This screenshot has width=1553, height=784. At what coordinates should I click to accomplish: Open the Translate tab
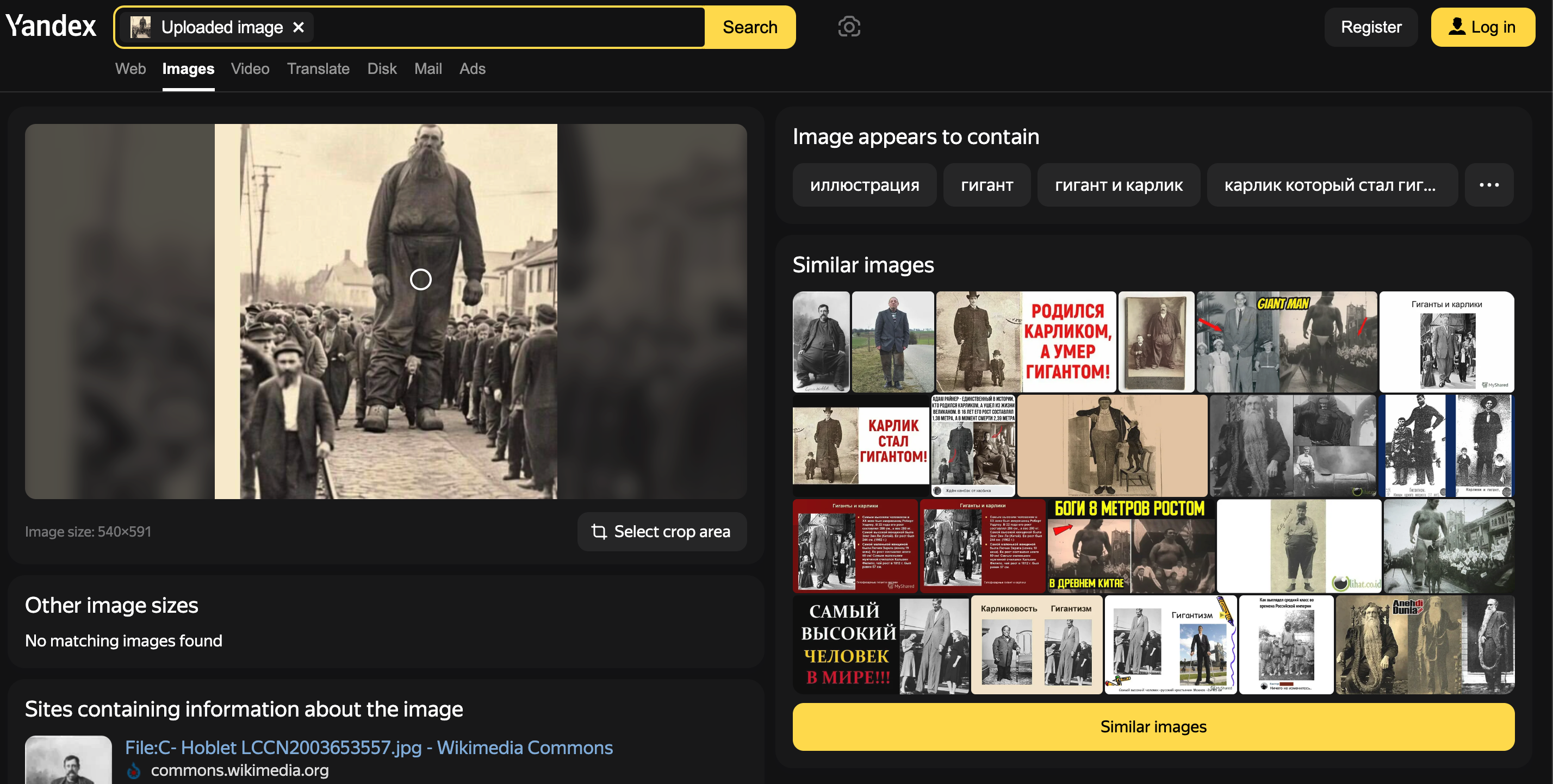pyautogui.click(x=318, y=69)
